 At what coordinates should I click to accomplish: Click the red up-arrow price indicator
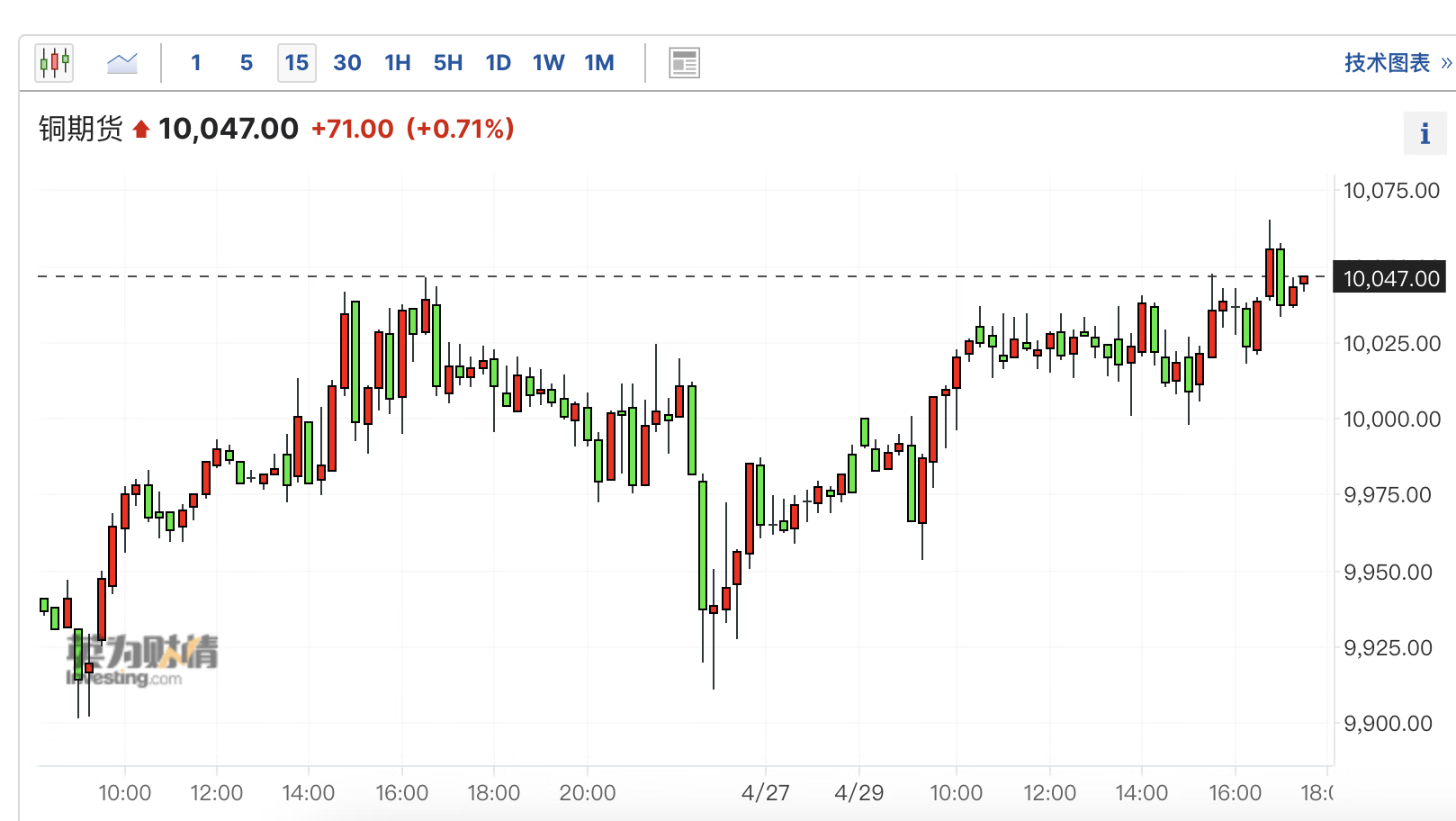click(x=140, y=130)
